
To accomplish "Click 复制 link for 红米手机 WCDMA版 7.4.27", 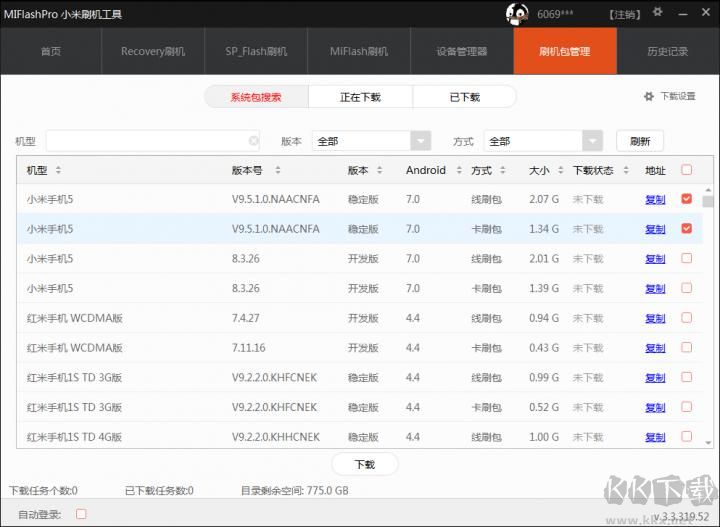I will coord(655,318).
